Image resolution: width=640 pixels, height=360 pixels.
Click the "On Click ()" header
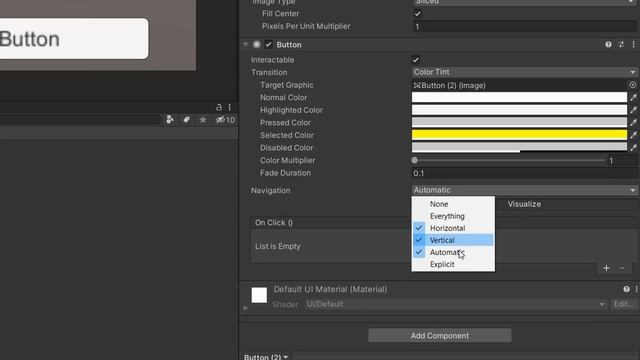(274, 222)
